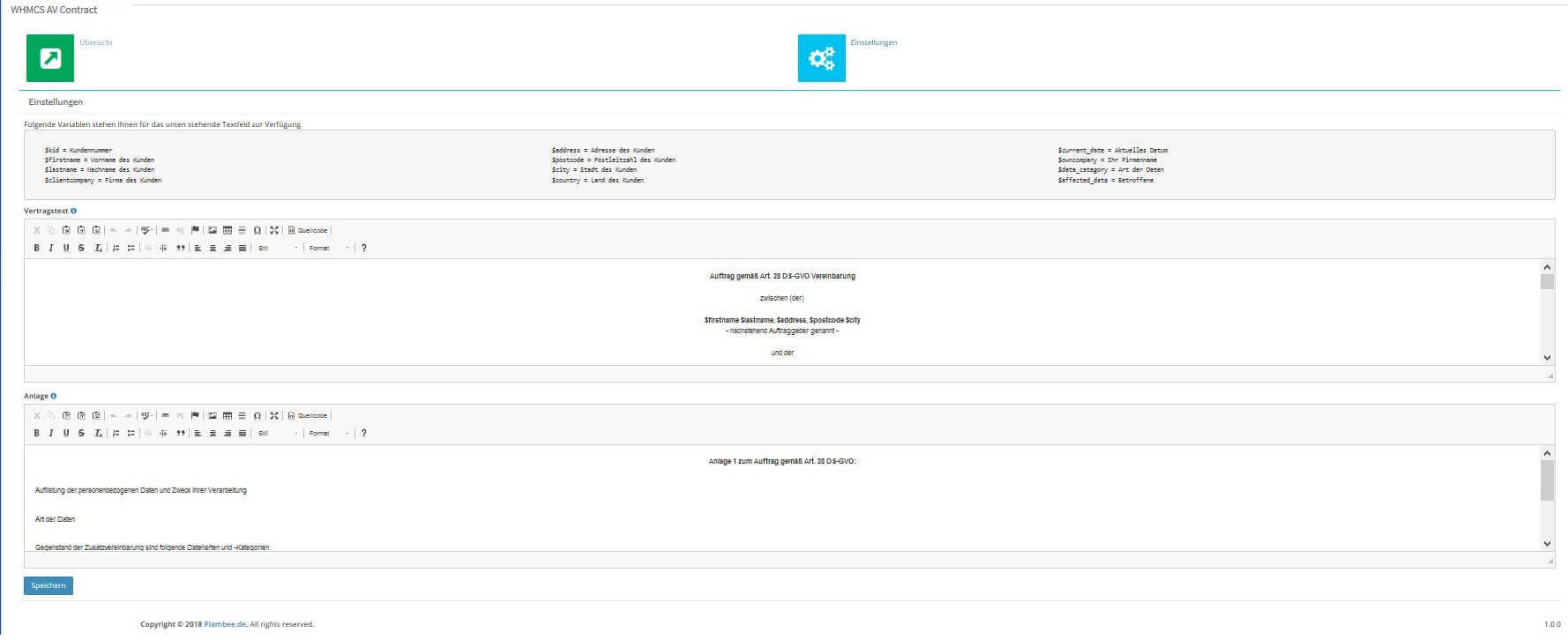Open the green Übersicht tile icon
Viewport: 1568px width, 640px height.
(50, 58)
